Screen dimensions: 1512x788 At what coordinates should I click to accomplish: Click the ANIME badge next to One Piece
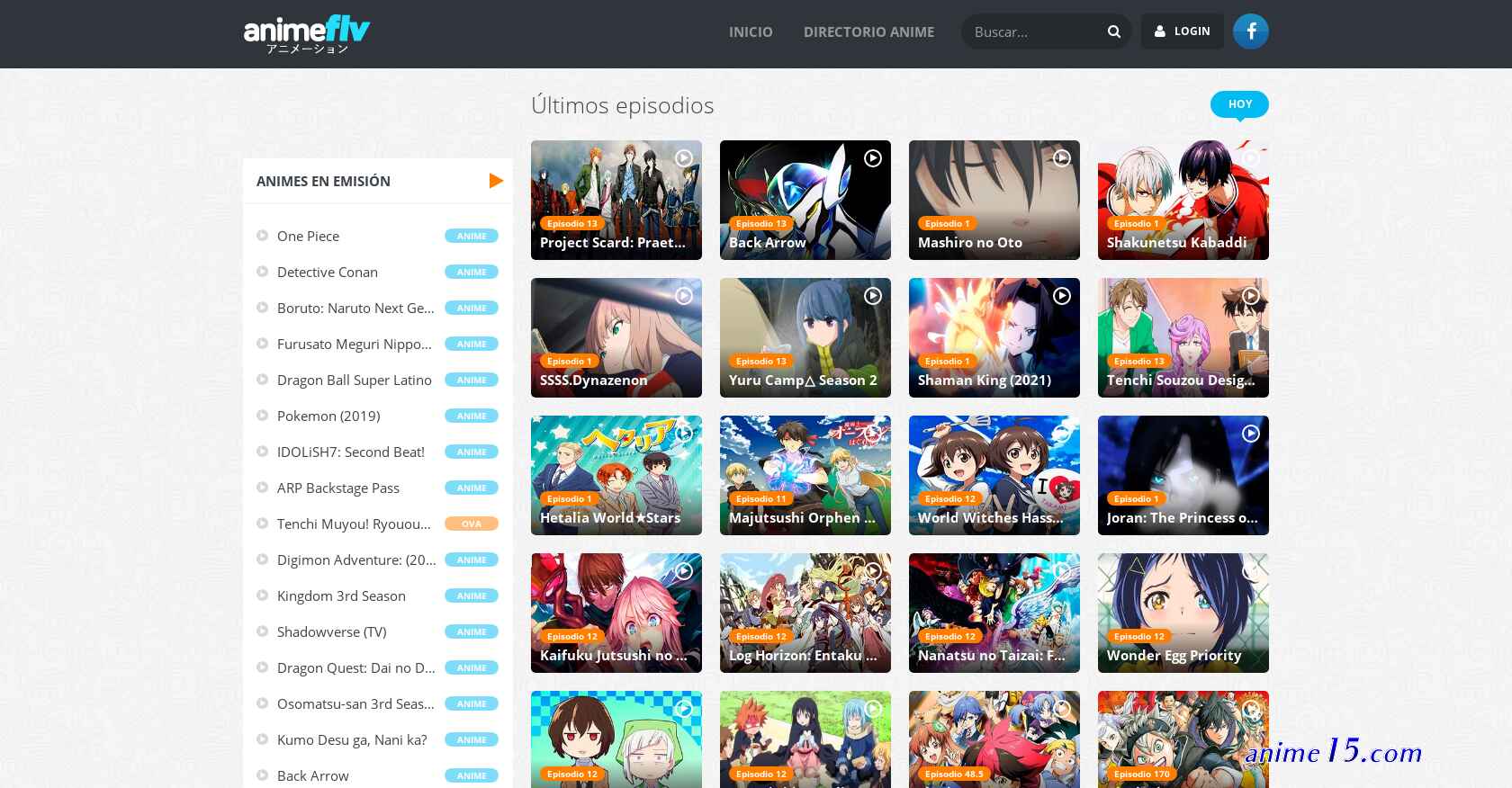[472, 236]
